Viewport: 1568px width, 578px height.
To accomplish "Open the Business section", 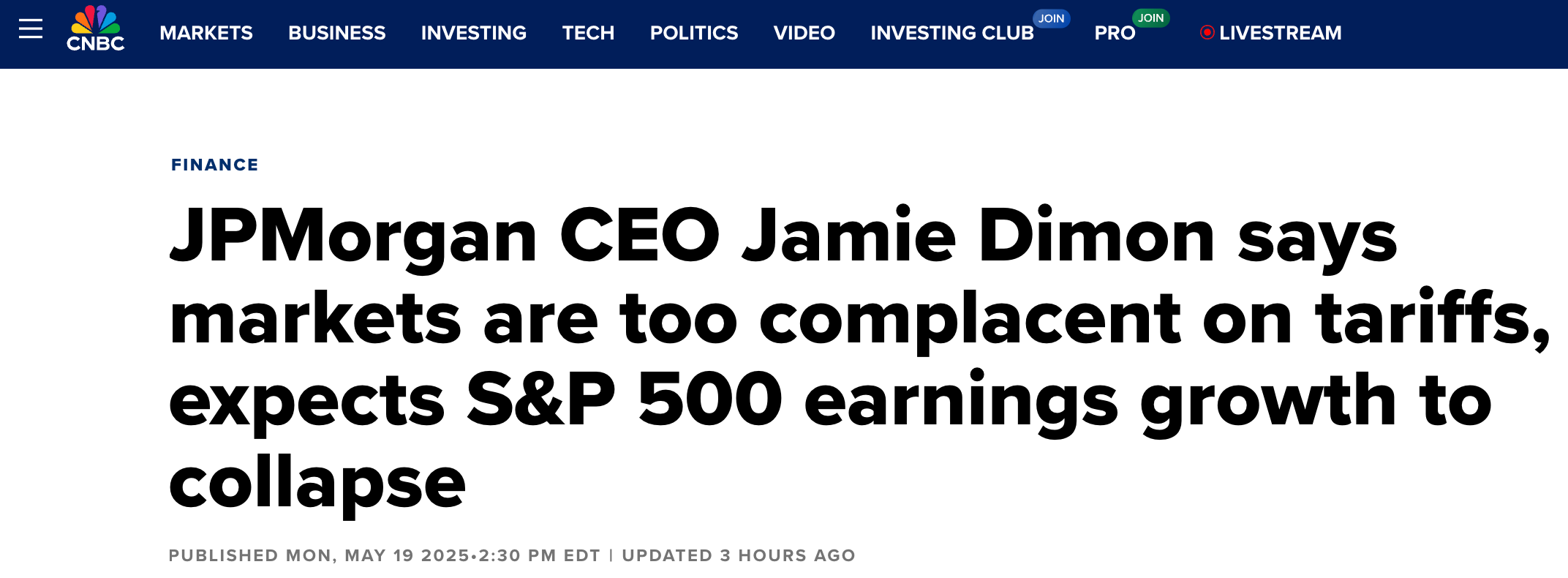I will tap(337, 33).
